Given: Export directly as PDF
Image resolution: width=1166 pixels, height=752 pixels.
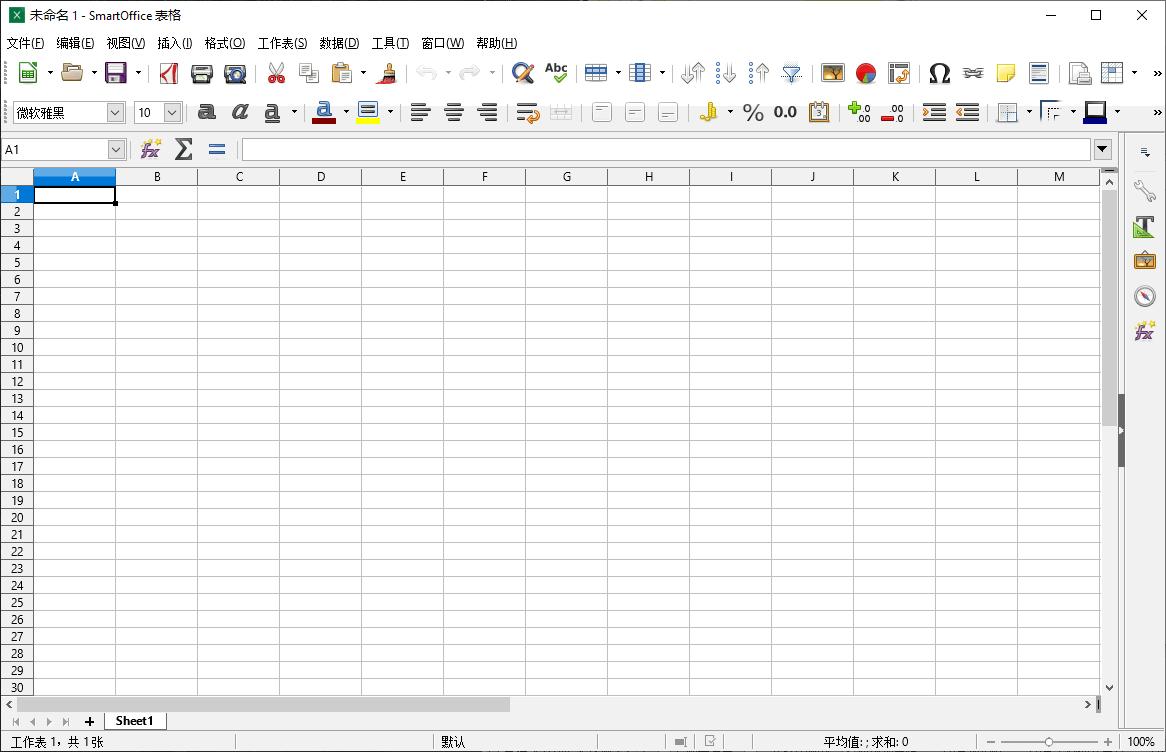Looking at the screenshot, I should (169, 73).
